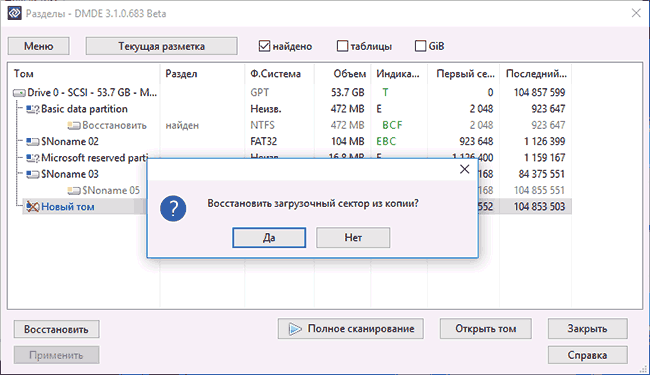Click the last sector value 104 853 503

click(539, 207)
